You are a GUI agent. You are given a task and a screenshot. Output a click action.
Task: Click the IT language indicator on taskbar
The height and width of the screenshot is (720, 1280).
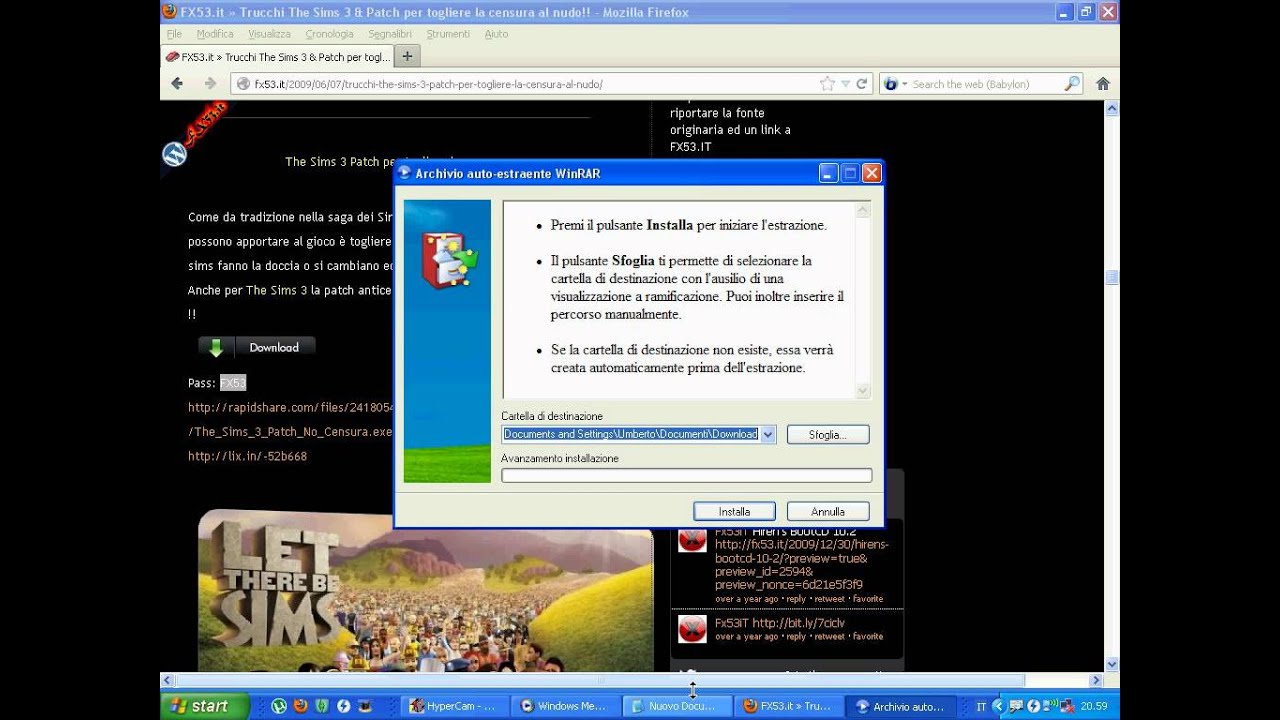(981, 706)
